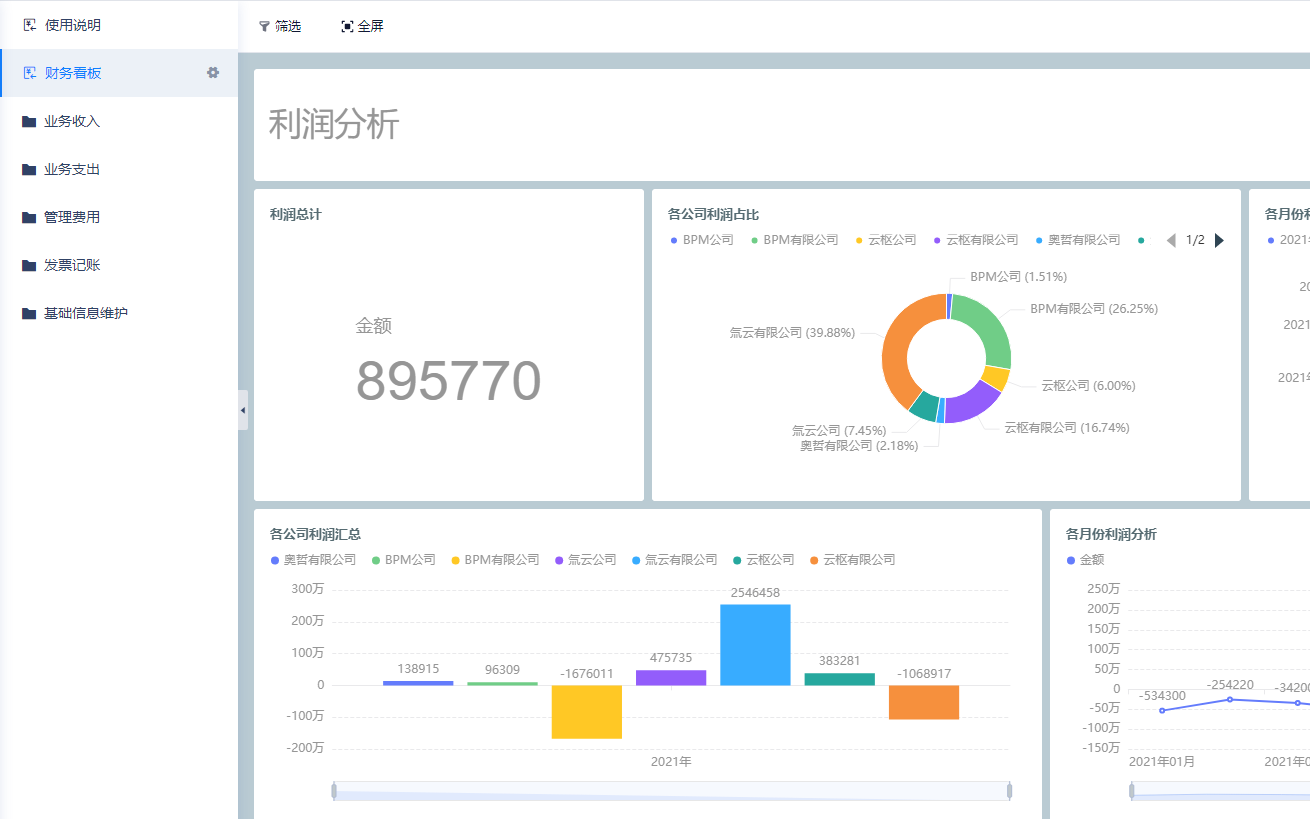Viewport: 1310px width, 819px height.
Task: Toggle 金额 legend in 各月份利润分析 chart
Action: click(x=1085, y=560)
